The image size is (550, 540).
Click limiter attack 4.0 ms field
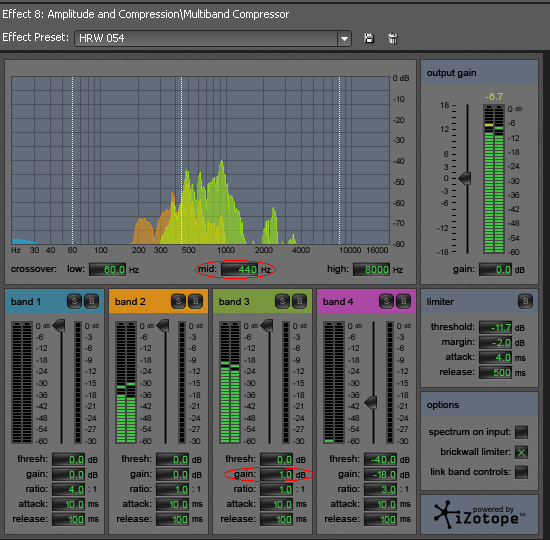point(495,358)
